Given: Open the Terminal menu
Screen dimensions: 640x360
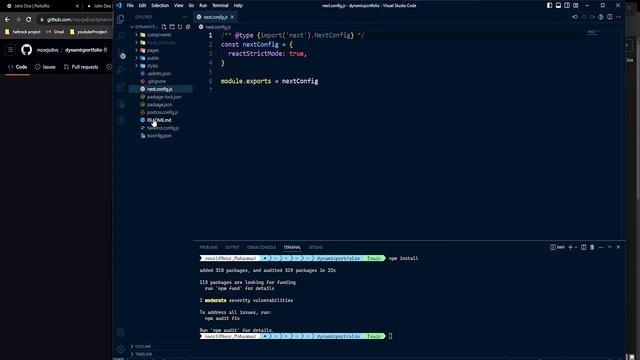Looking at the screenshot, I should pyautogui.click(x=220, y=5).
